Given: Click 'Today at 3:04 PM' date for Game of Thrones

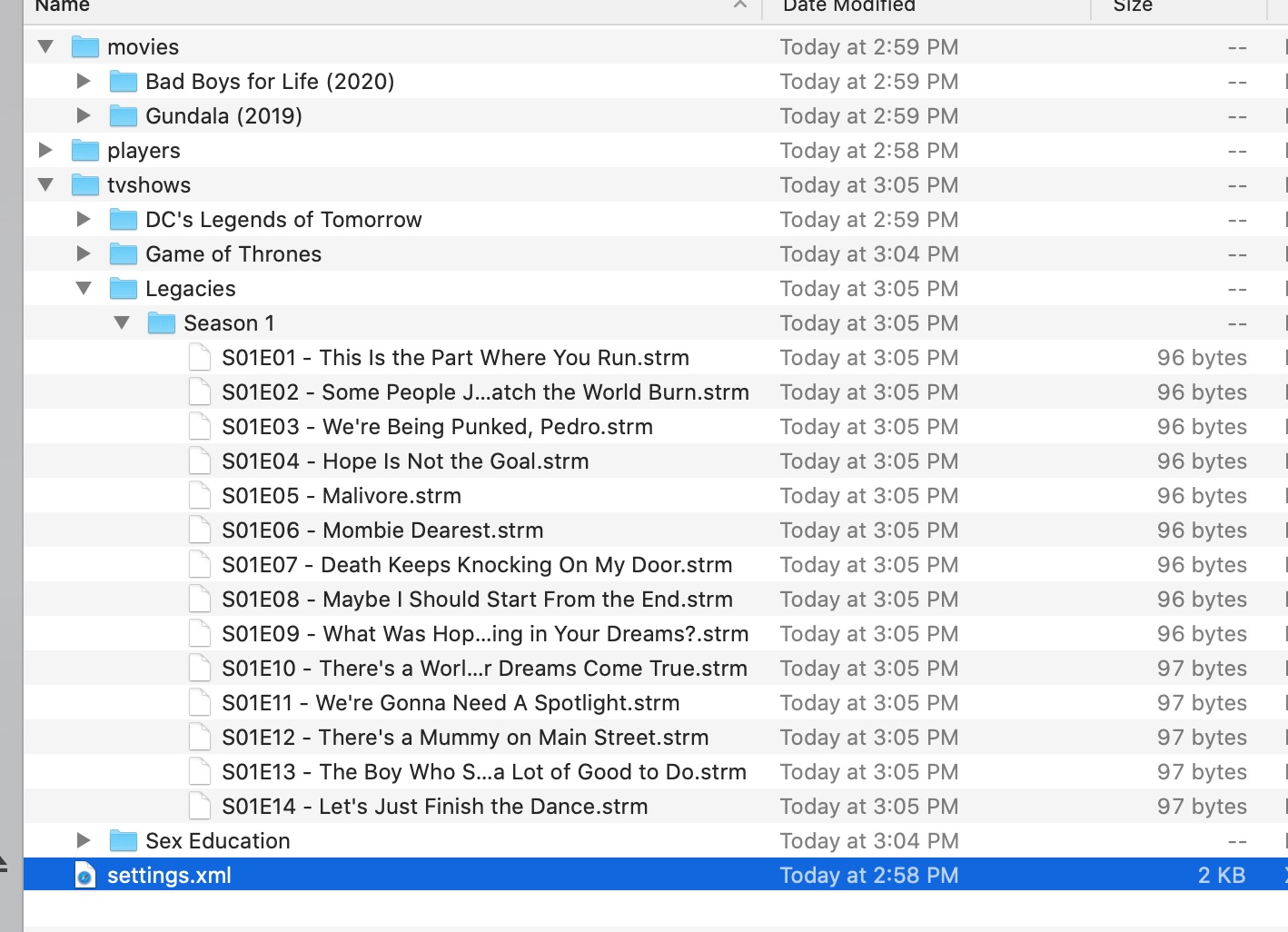Looking at the screenshot, I should (x=869, y=253).
